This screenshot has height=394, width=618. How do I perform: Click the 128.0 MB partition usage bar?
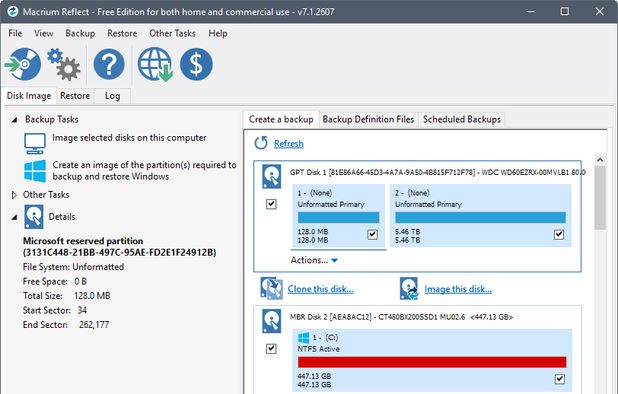point(339,217)
